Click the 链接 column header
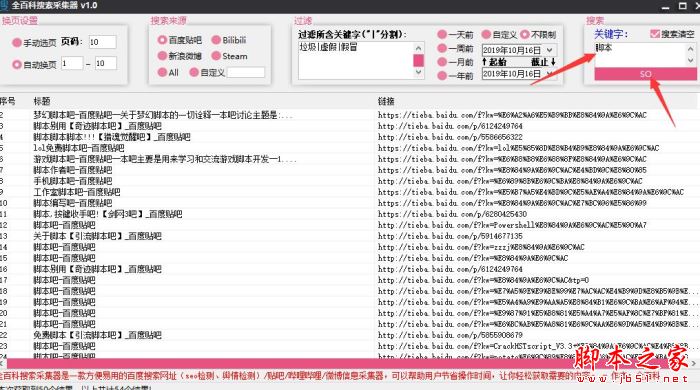This screenshot has height=390, width=700. [386, 101]
